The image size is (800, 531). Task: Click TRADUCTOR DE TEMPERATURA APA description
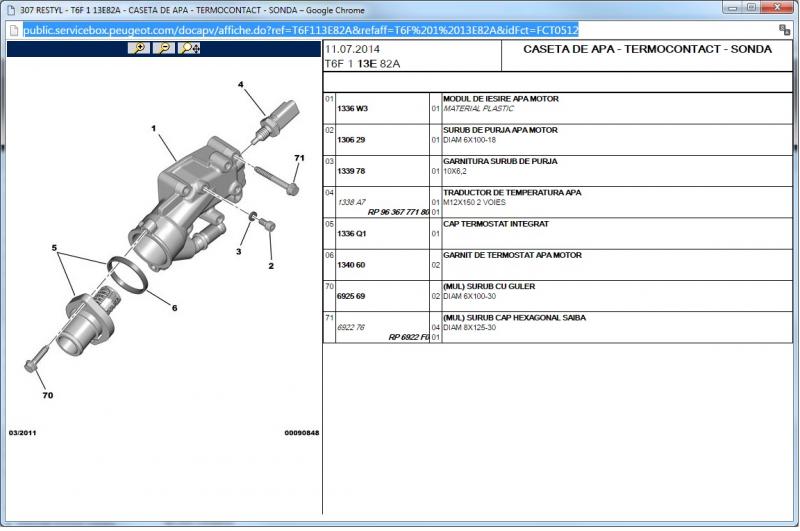(x=512, y=192)
